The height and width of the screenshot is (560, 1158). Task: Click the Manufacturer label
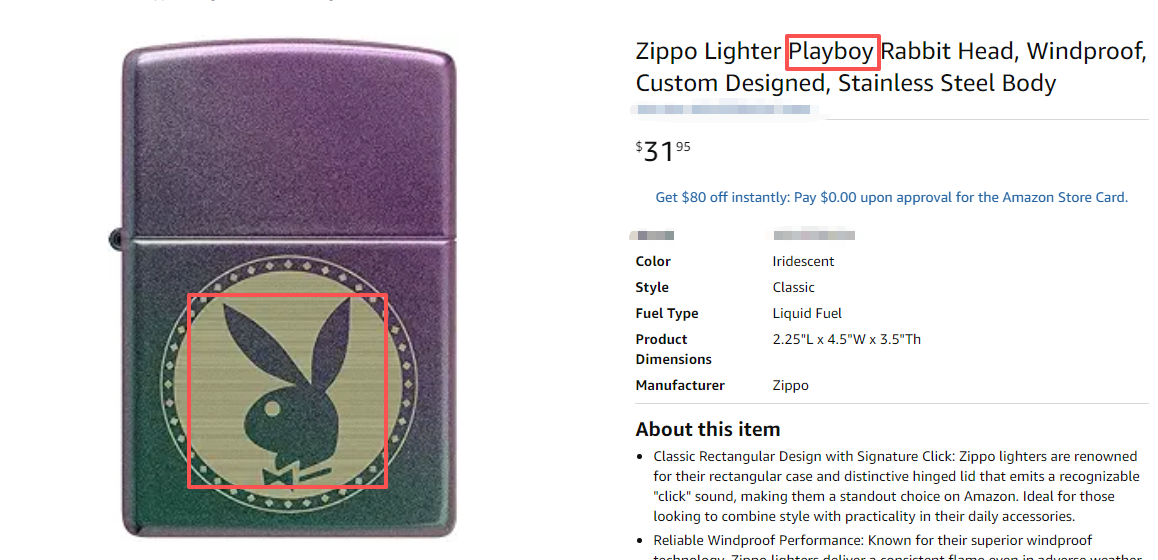pos(680,385)
